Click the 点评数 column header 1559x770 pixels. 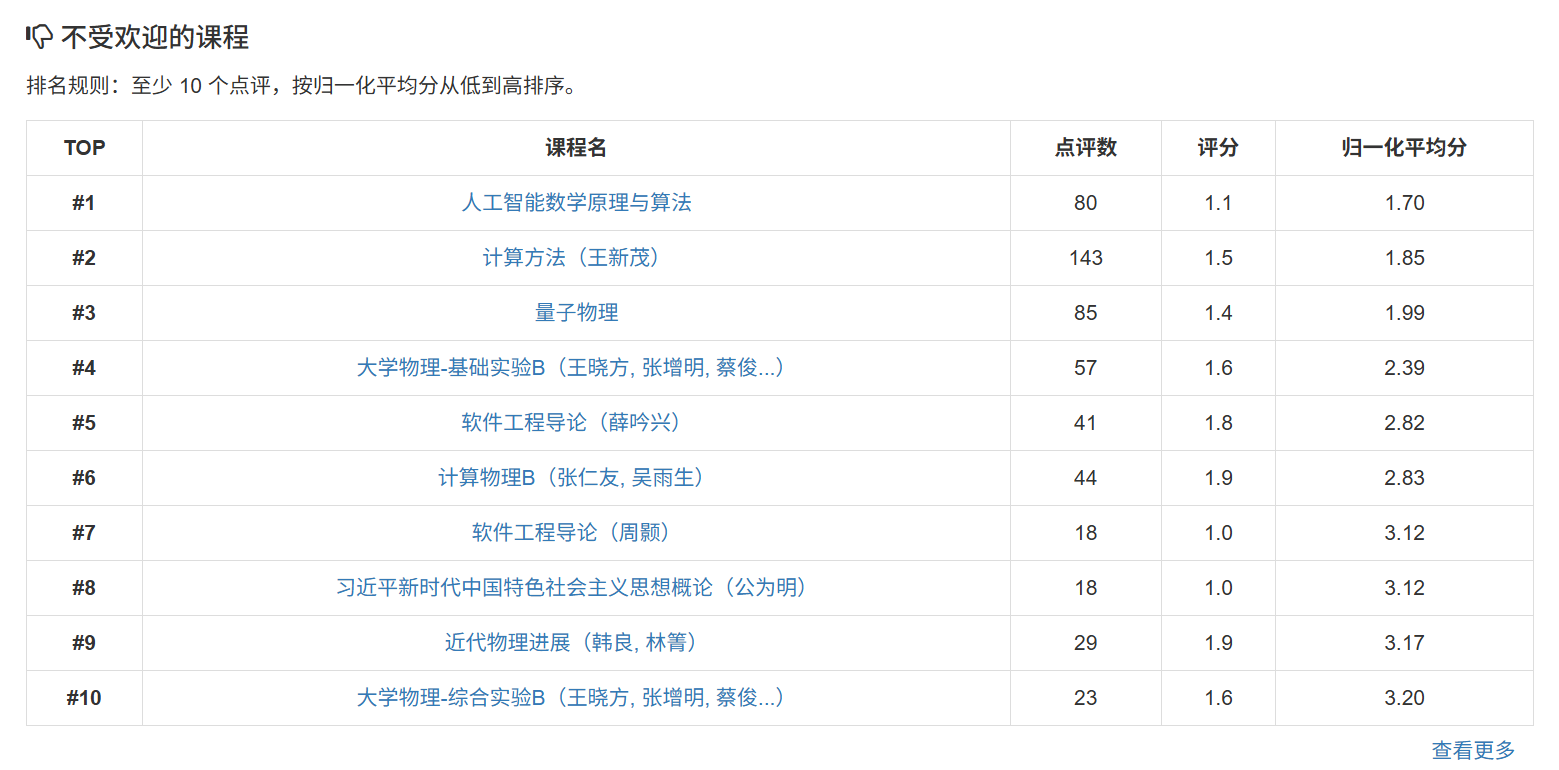coord(1085,148)
